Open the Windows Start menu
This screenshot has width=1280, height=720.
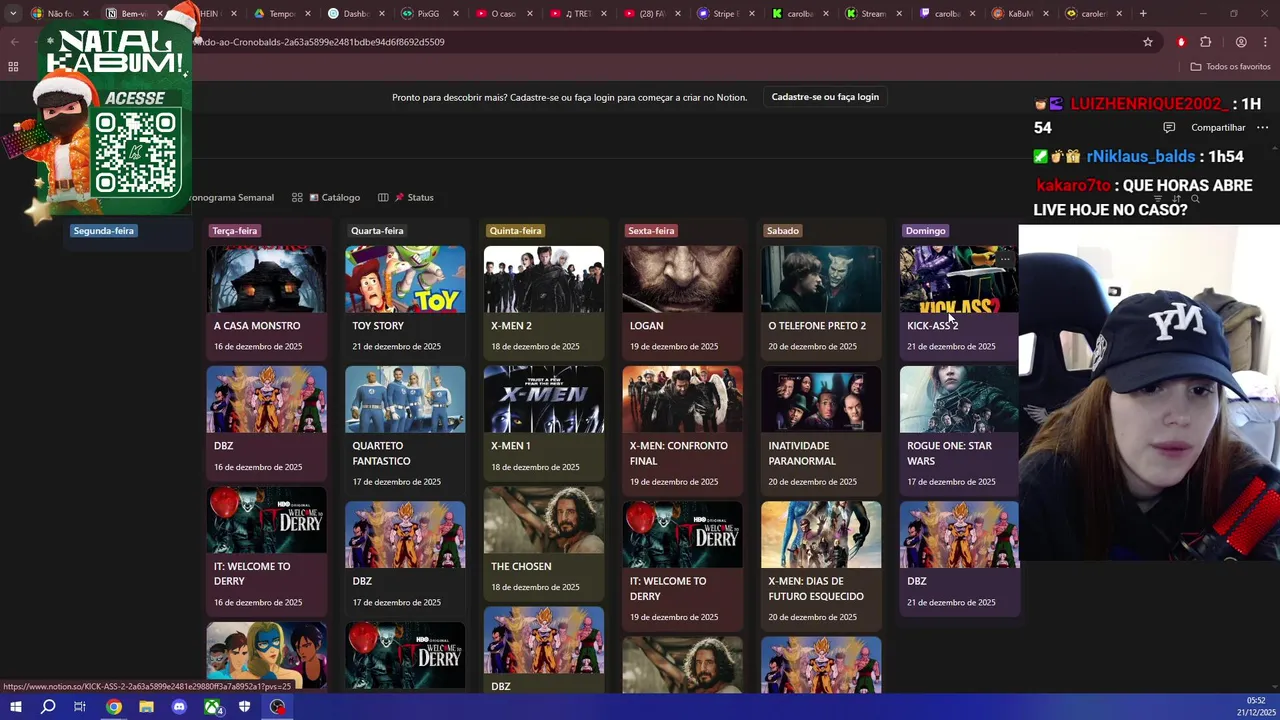(16, 707)
